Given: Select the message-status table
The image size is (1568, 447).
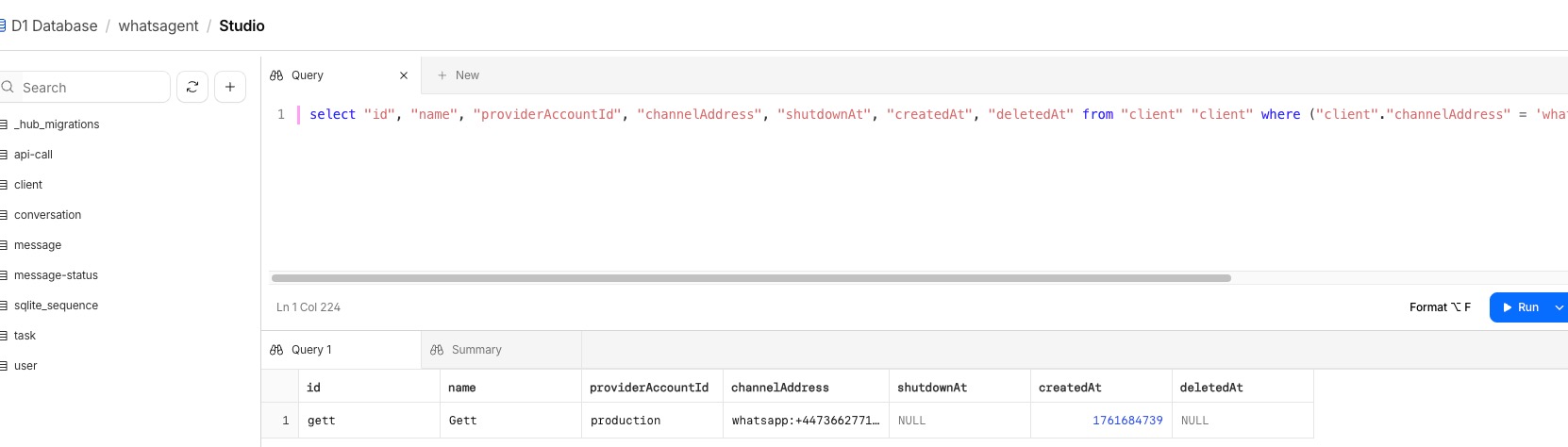Looking at the screenshot, I should (x=56, y=275).
